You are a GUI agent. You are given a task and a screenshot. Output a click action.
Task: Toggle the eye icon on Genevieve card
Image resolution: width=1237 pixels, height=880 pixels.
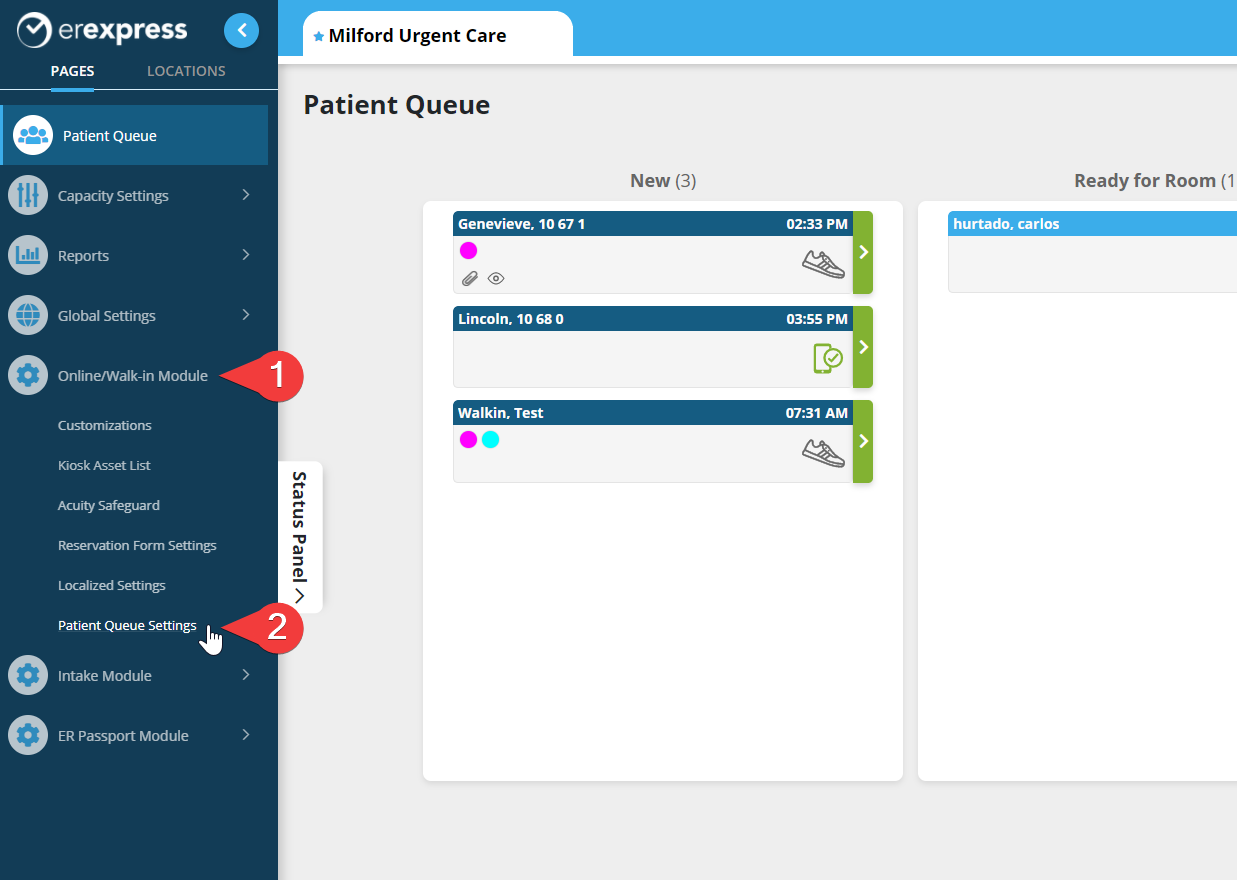495,278
